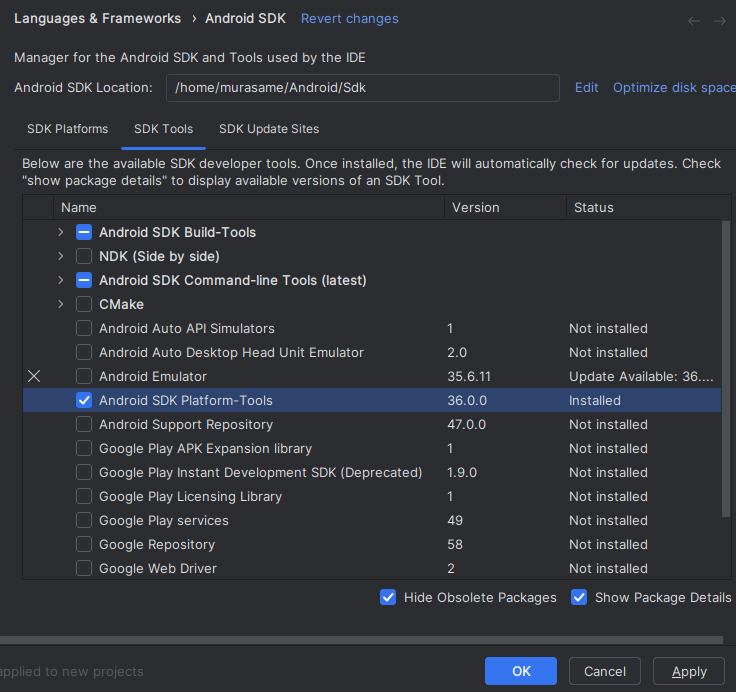Expand Android SDK Command-line Tools node
This screenshot has width=736, height=692.
coord(61,280)
